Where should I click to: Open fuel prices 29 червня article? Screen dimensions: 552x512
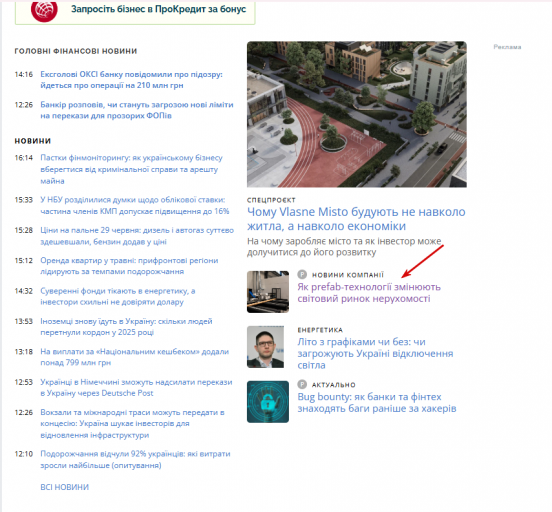(137, 236)
